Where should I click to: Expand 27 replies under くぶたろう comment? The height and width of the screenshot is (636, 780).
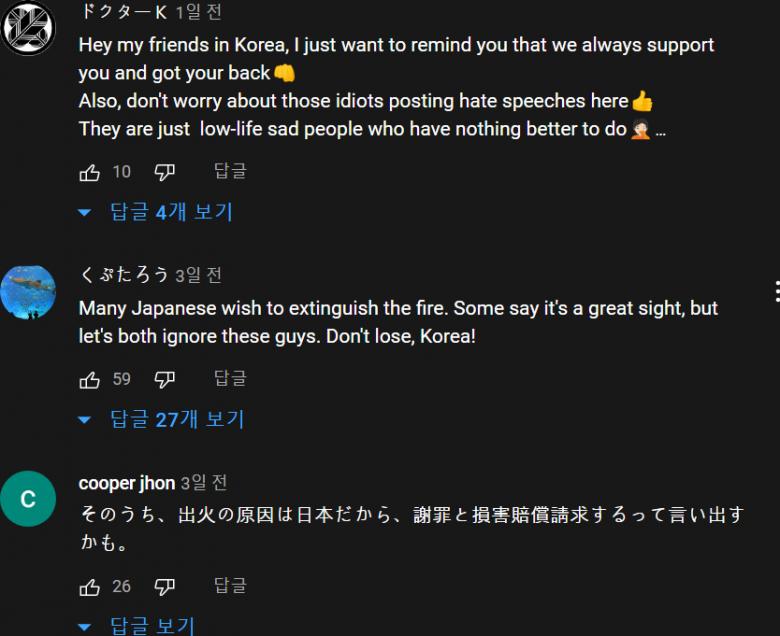coord(165,419)
